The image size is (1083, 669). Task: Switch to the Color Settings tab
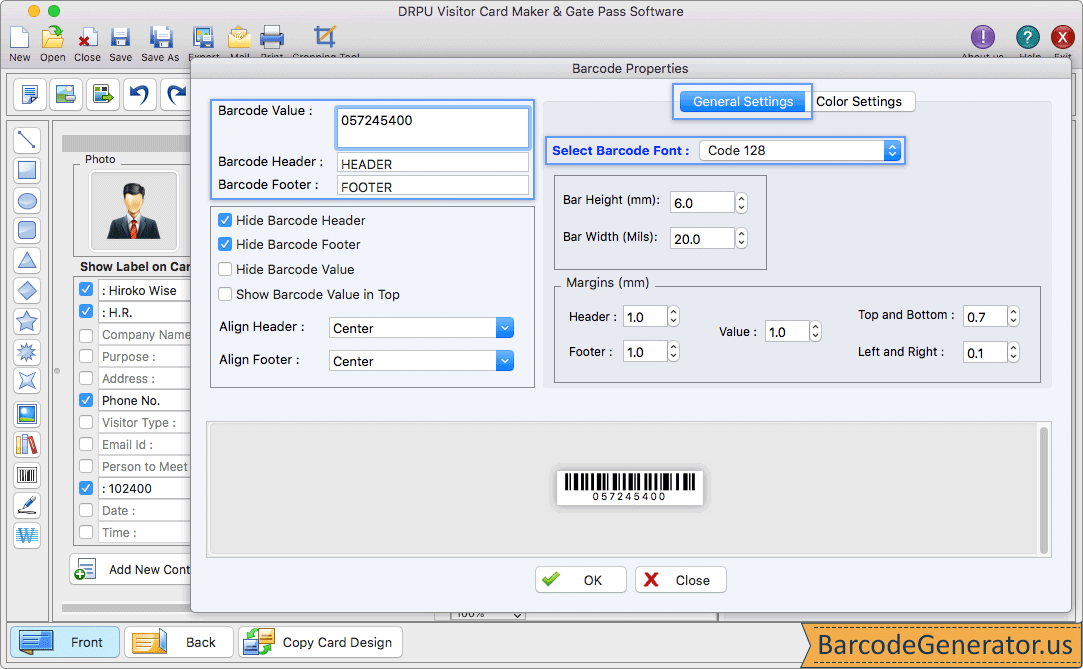(x=859, y=101)
